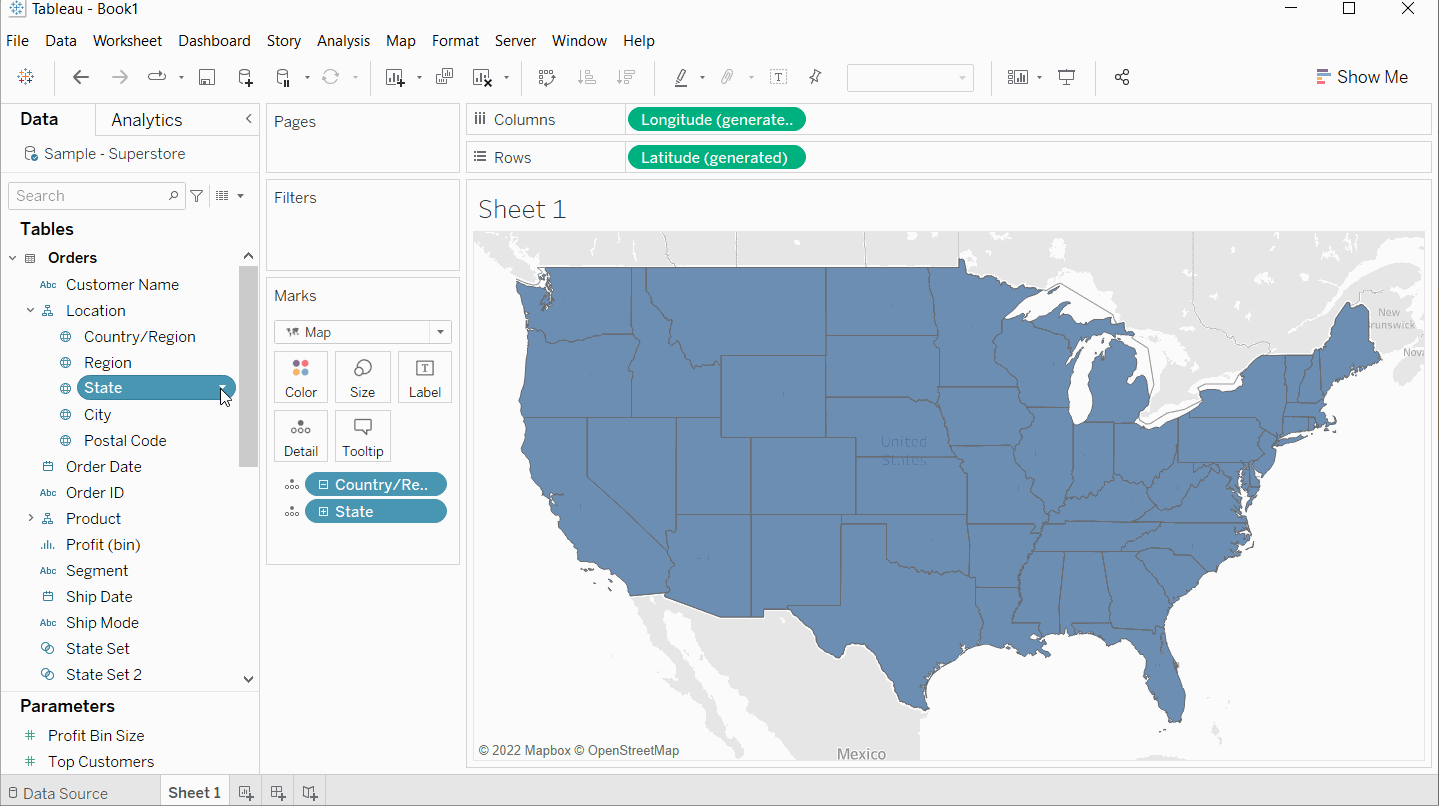Click the New Worksheet toolbar icon

(394, 77)
